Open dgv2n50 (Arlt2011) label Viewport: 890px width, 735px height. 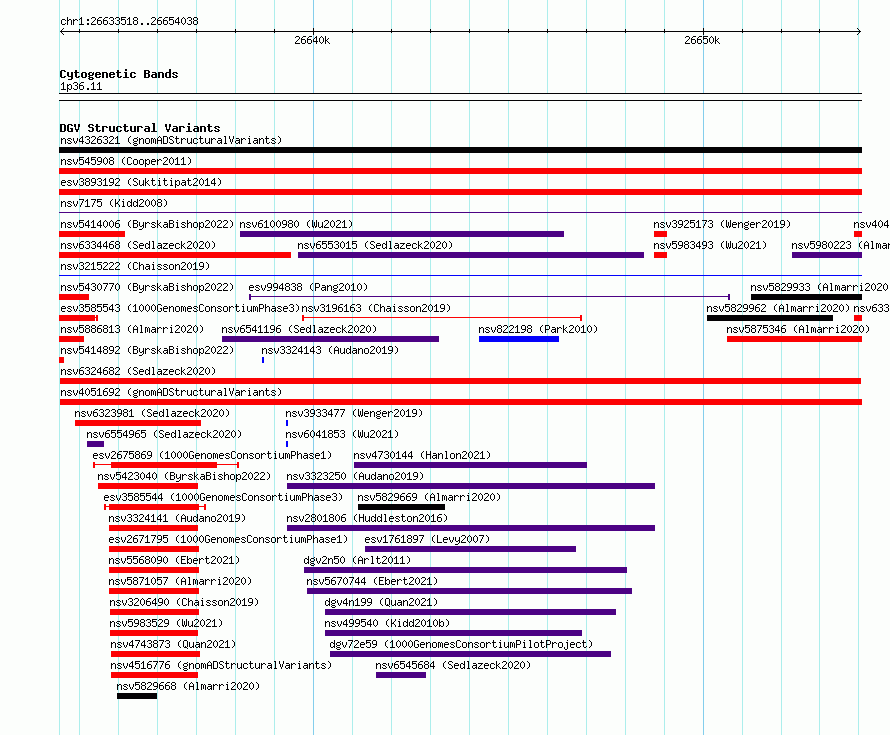pyautogui.click(x=358, y=560)
